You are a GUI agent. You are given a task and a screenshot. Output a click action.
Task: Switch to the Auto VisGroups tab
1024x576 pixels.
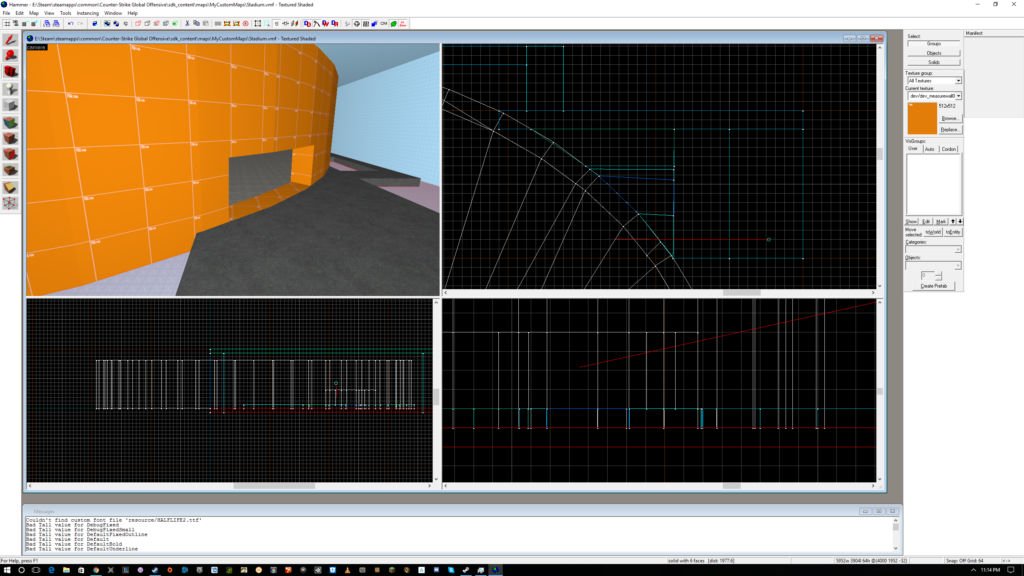click(x=930, y=150)
